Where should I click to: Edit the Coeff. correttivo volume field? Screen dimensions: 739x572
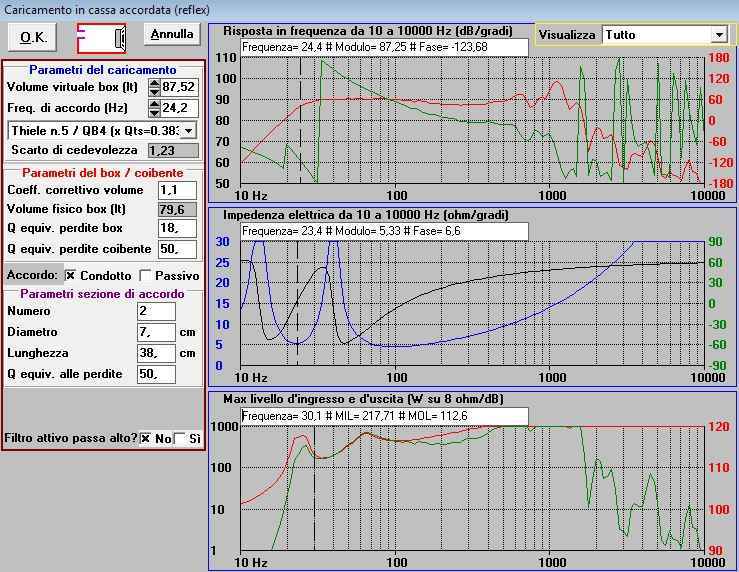pos(177,190)
